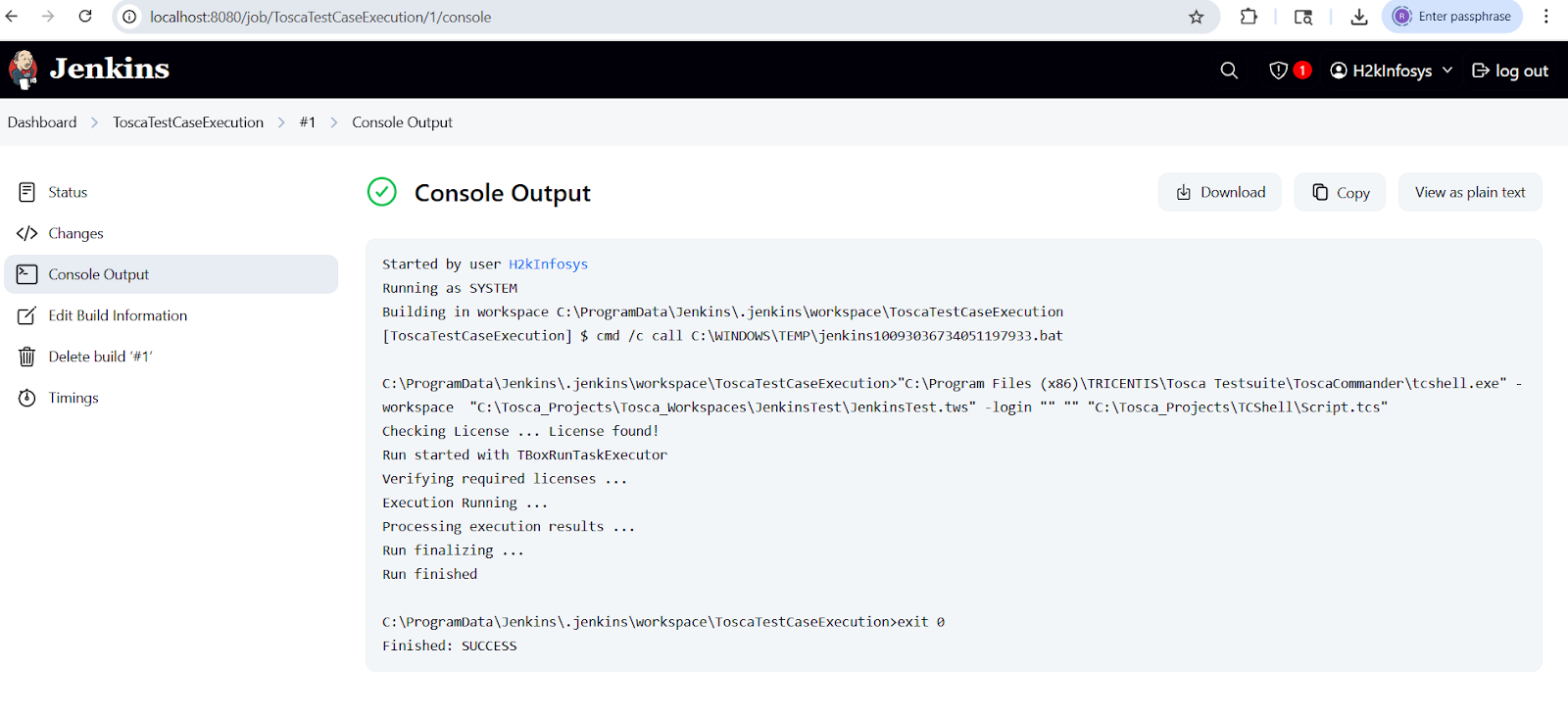Open browser extensions puzzle icon
Screen dimensions: 1568x717
[x=1249, y=17]
